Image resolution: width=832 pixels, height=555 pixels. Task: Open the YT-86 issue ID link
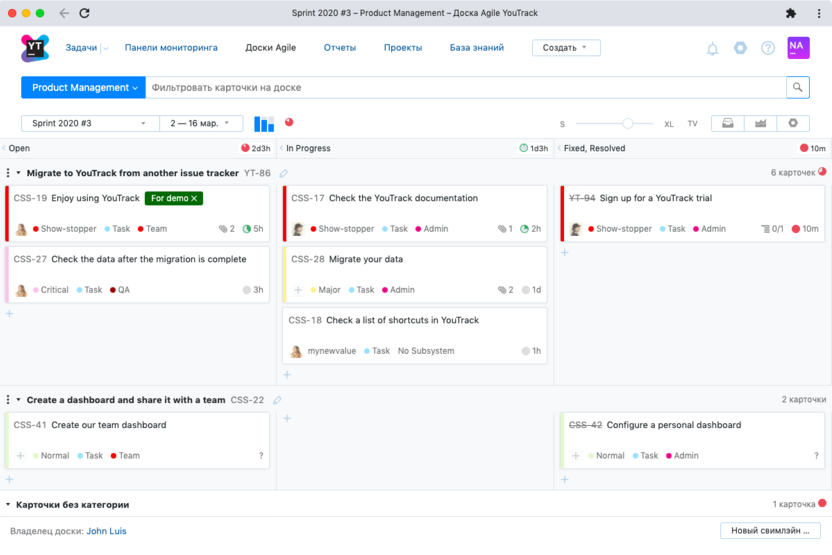click(257, 173)
